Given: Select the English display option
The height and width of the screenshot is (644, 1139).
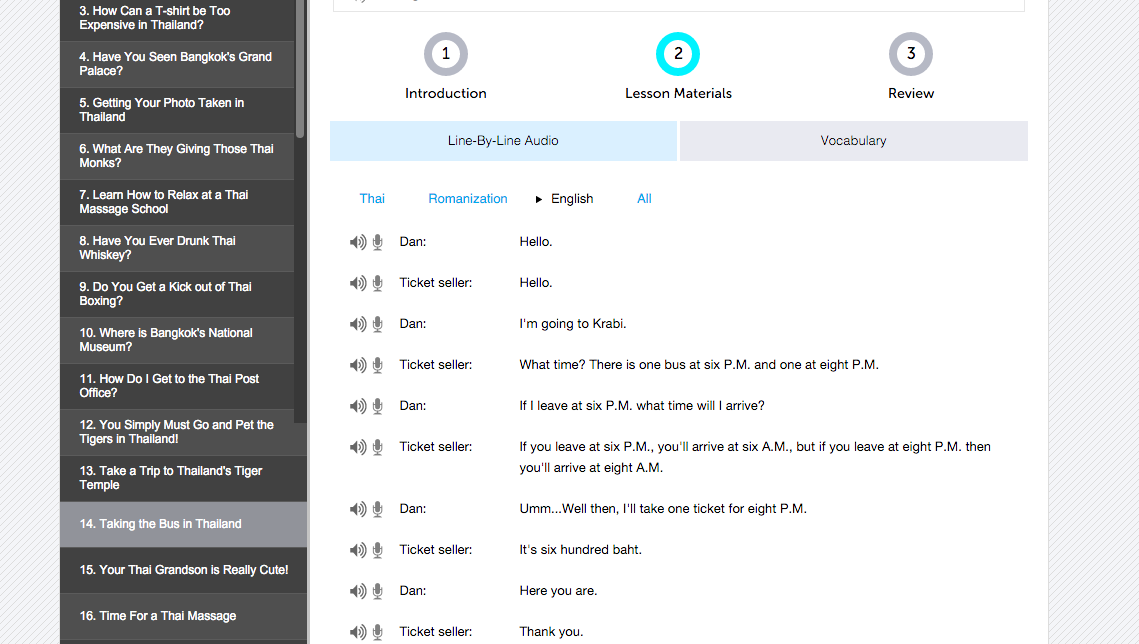Looking at the screenshot, I should click(x=572, y=199).
